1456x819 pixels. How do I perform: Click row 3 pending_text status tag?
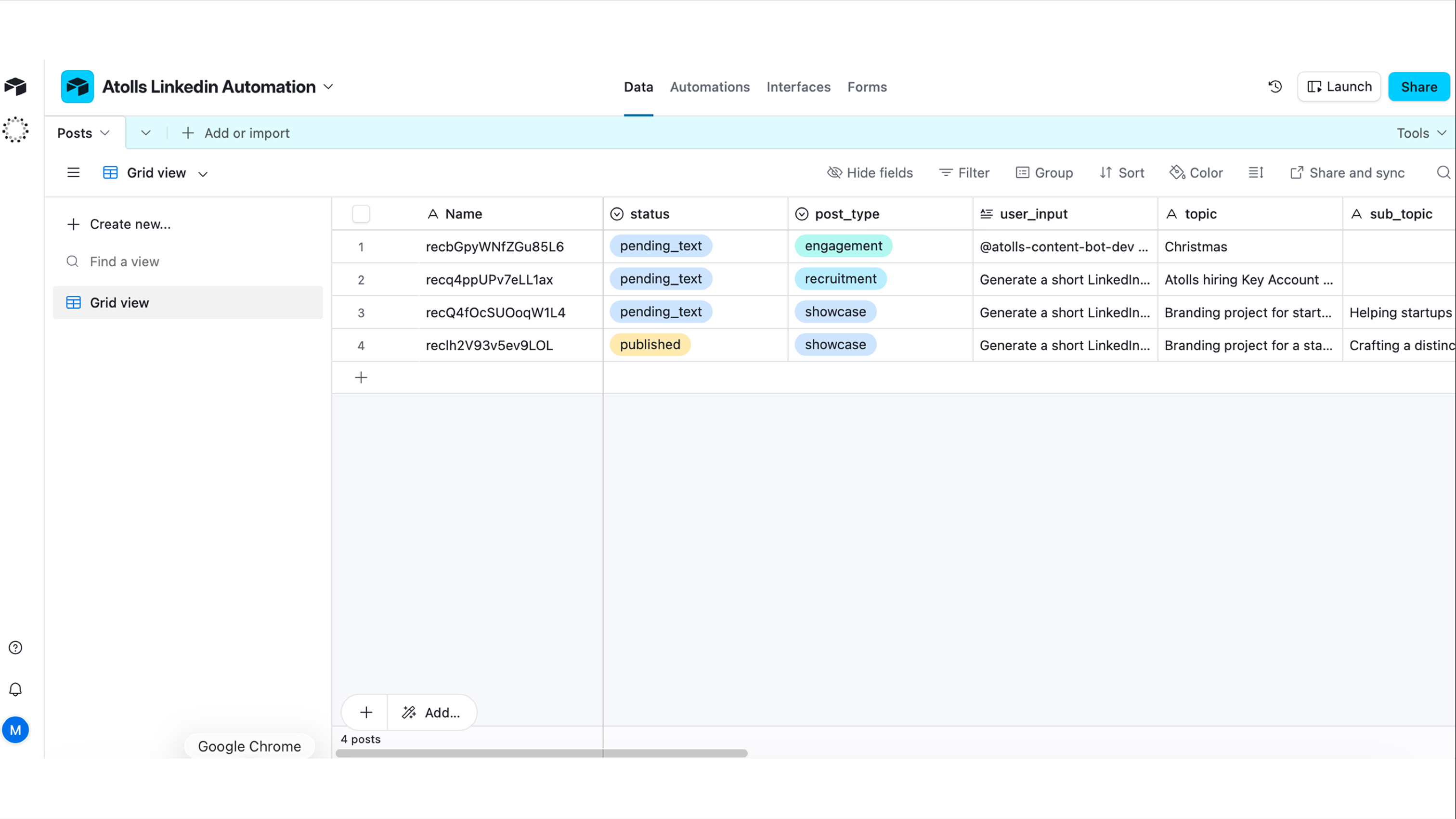[x=661, y=312]
